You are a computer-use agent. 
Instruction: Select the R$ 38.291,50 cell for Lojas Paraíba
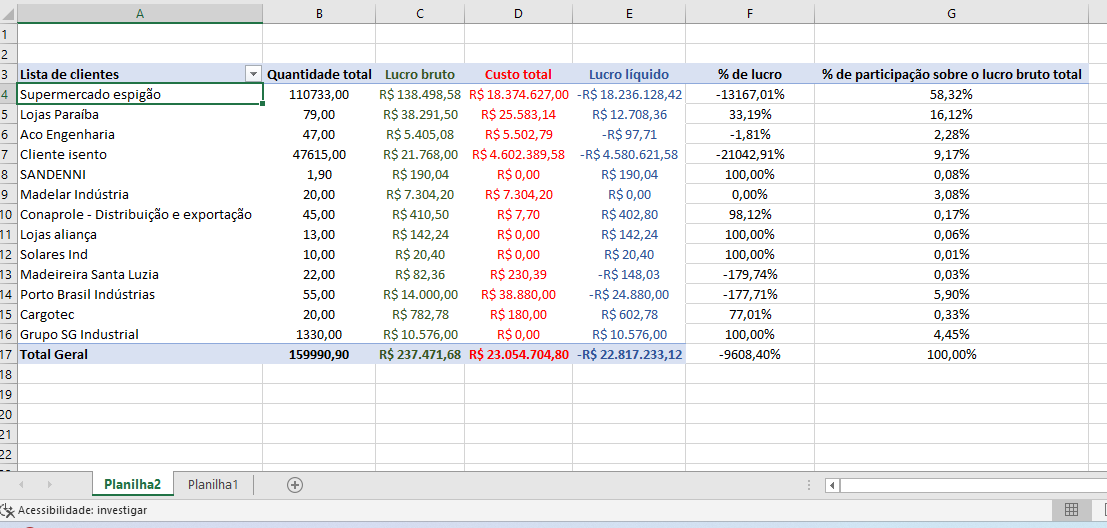[420, 114]
